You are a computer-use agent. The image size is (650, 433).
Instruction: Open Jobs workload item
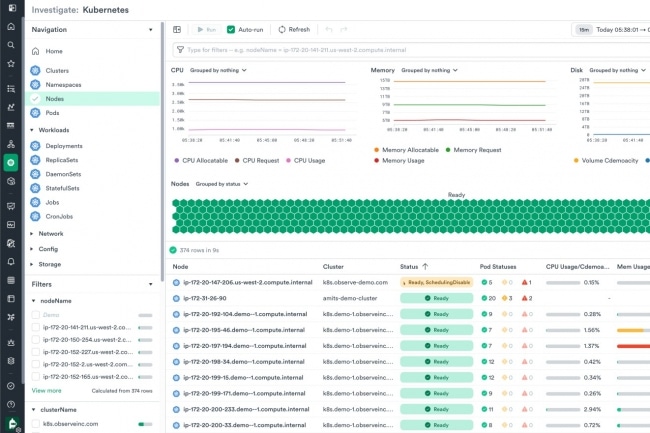(x=52, y=202)
